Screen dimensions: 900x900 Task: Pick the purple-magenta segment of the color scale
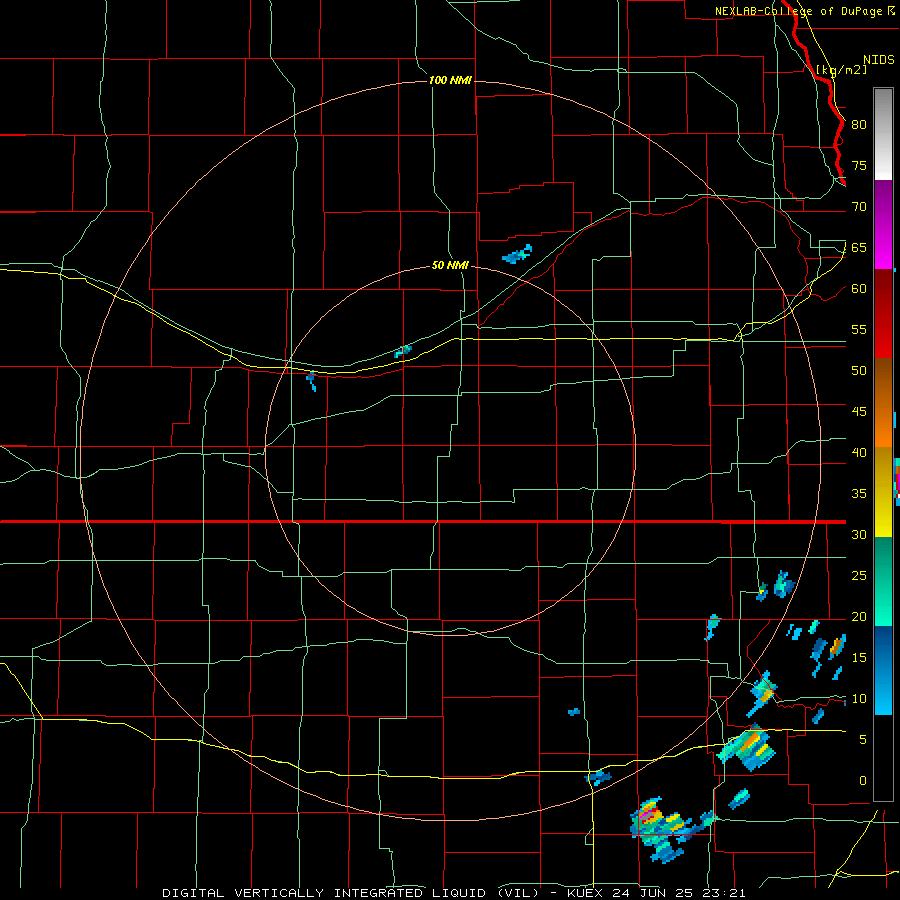tap(883, 224)
